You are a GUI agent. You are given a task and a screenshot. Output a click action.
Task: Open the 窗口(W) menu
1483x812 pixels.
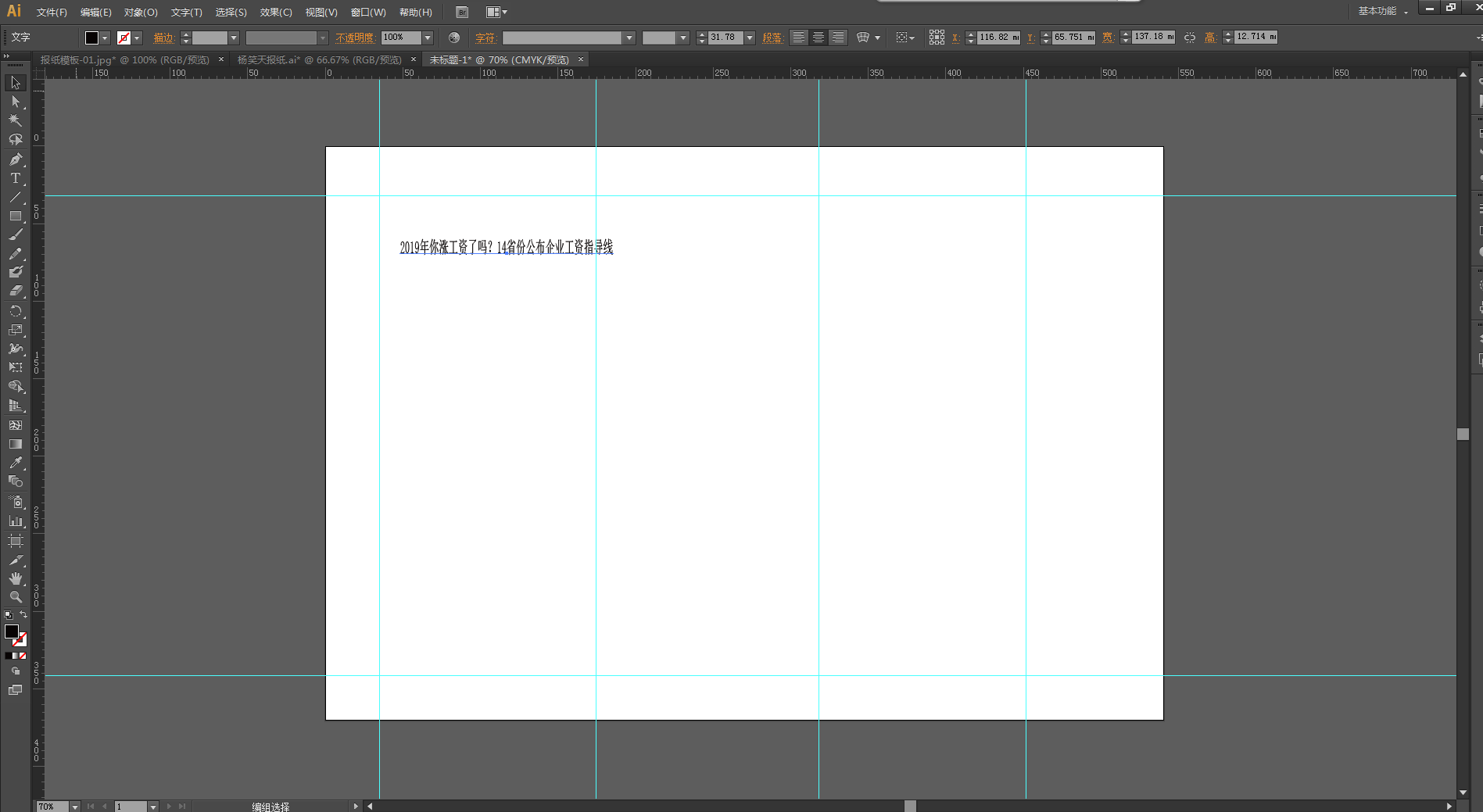[x=368, y=13]
